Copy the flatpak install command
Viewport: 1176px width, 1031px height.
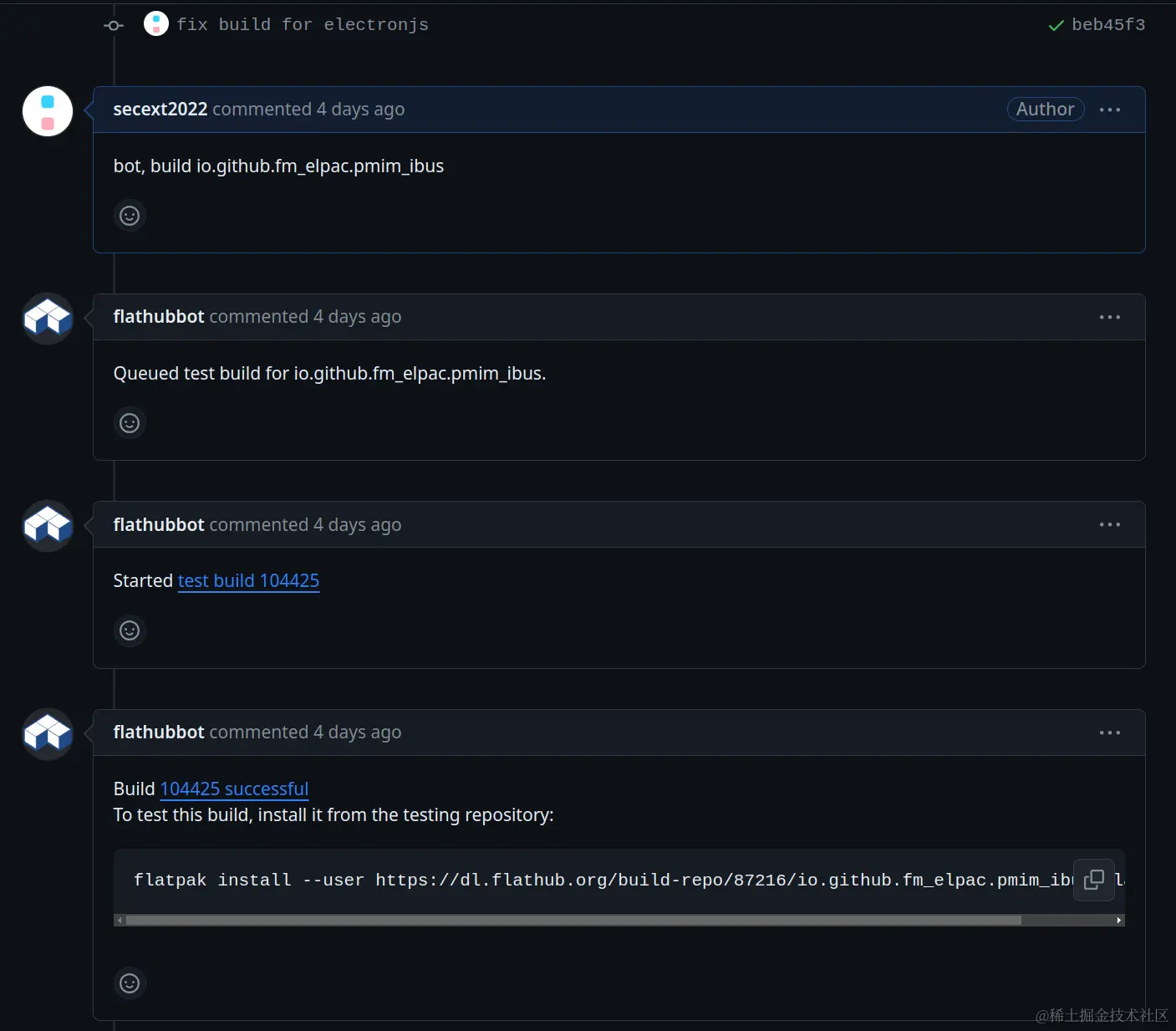tap(1094, 880)
